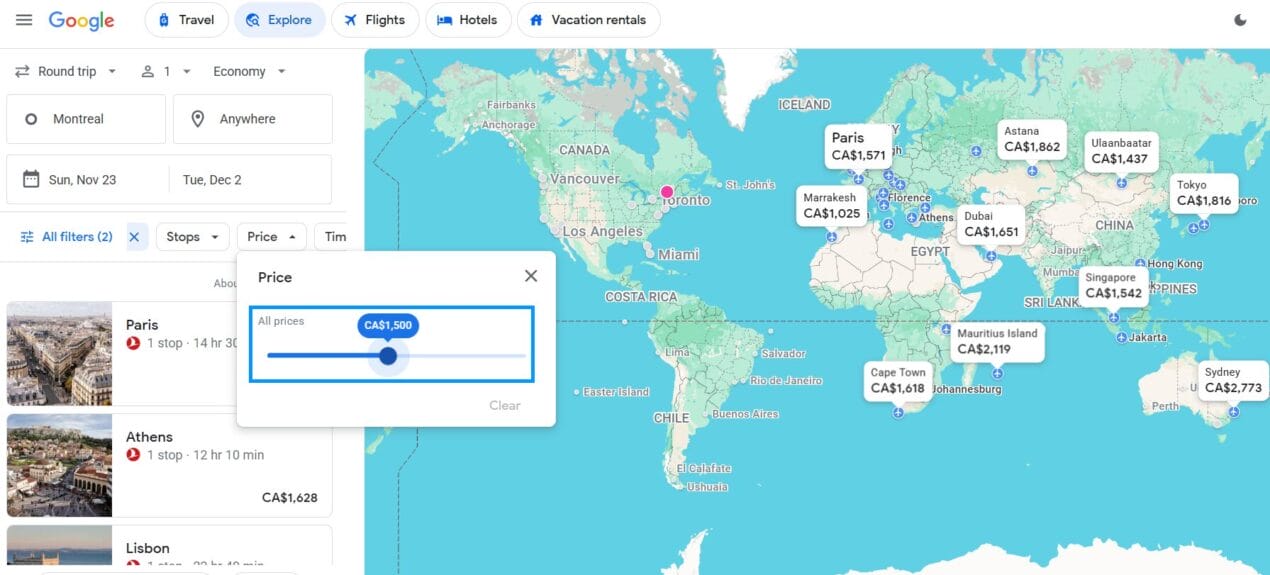Select the Paris CA$1,571 map label
Viewport: 1270px width, 575px height.
click(x=859, y=146)
